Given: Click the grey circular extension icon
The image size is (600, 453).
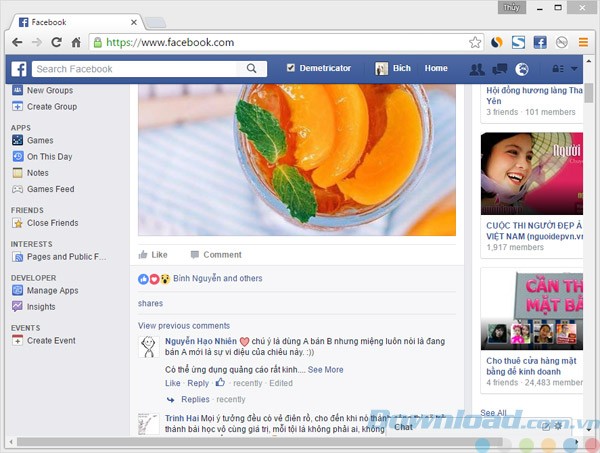Looking at the screenshot, I should [x=562, y=42].
